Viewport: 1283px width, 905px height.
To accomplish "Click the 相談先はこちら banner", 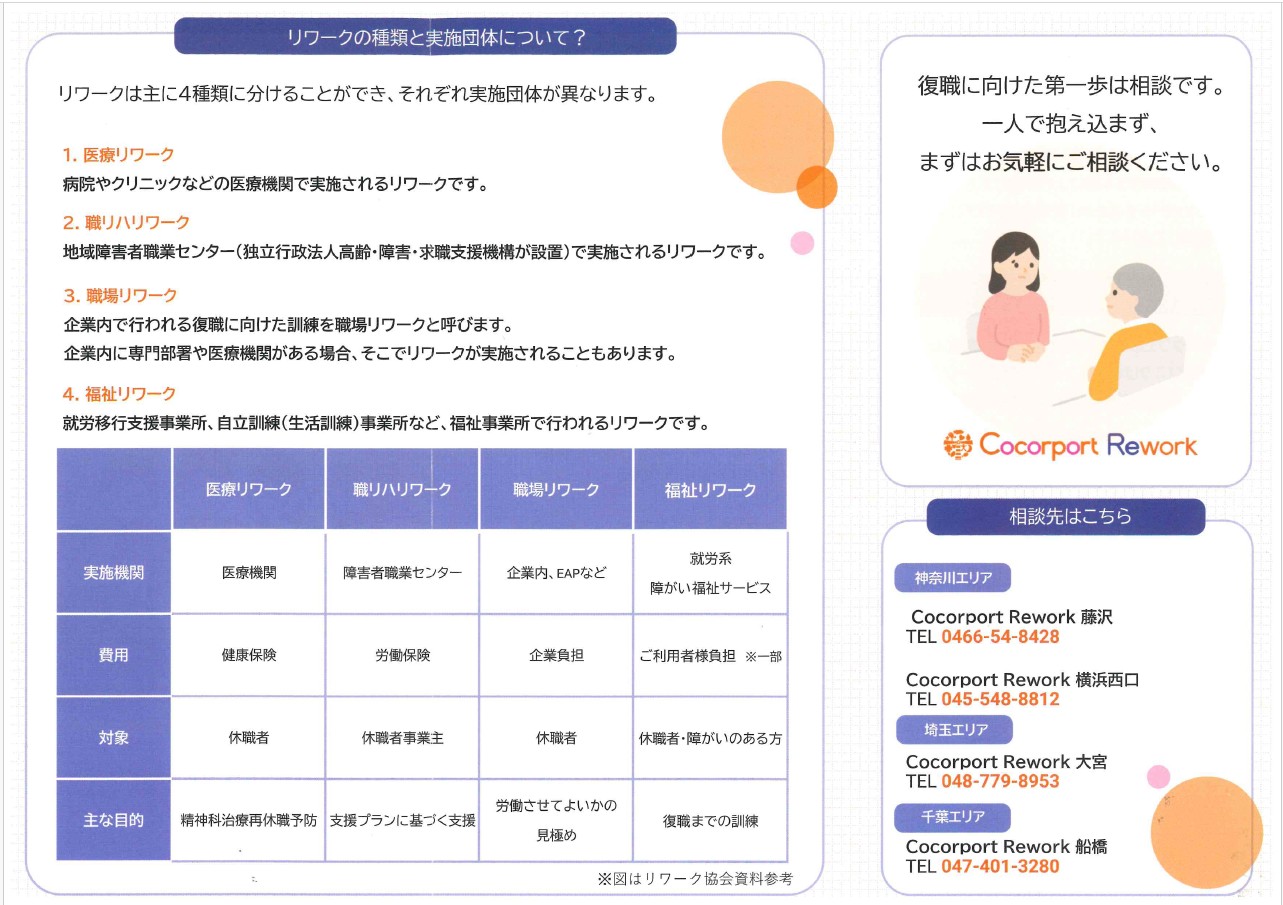I will click(1066, 517).
